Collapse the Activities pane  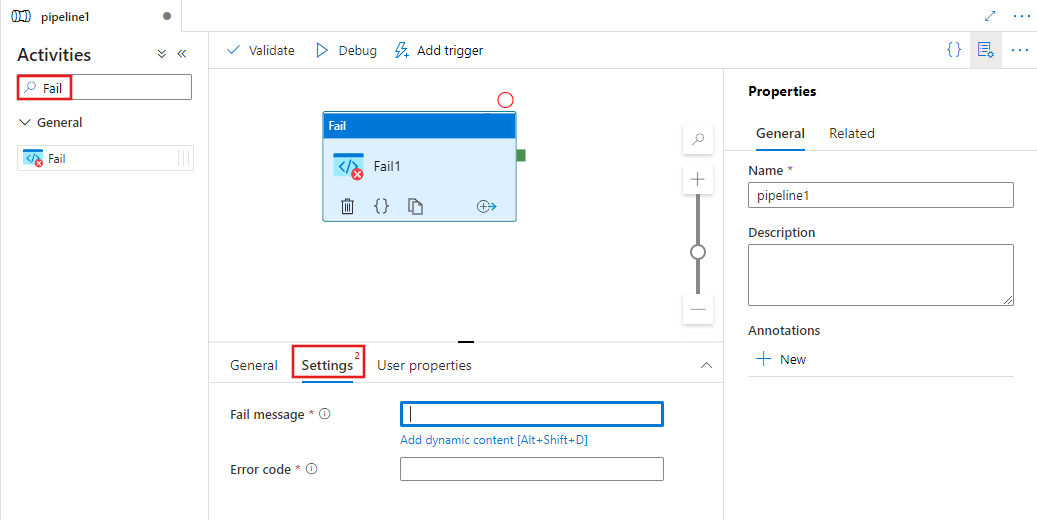click(182, 54)
